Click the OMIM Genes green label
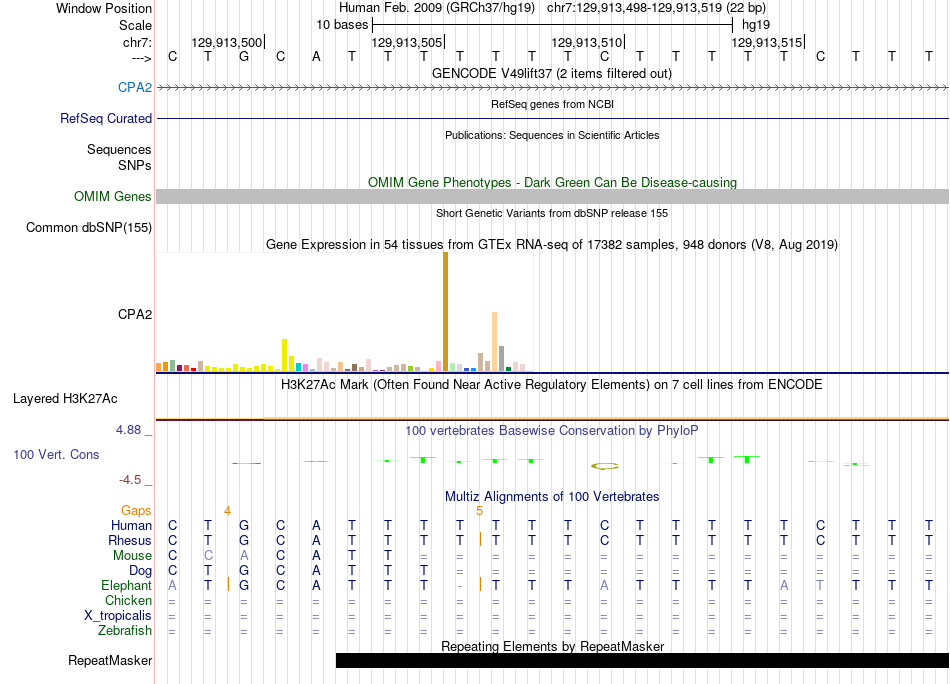Image resolution: width=950 pixels, height=684 pixels. [x=112, y=196]
